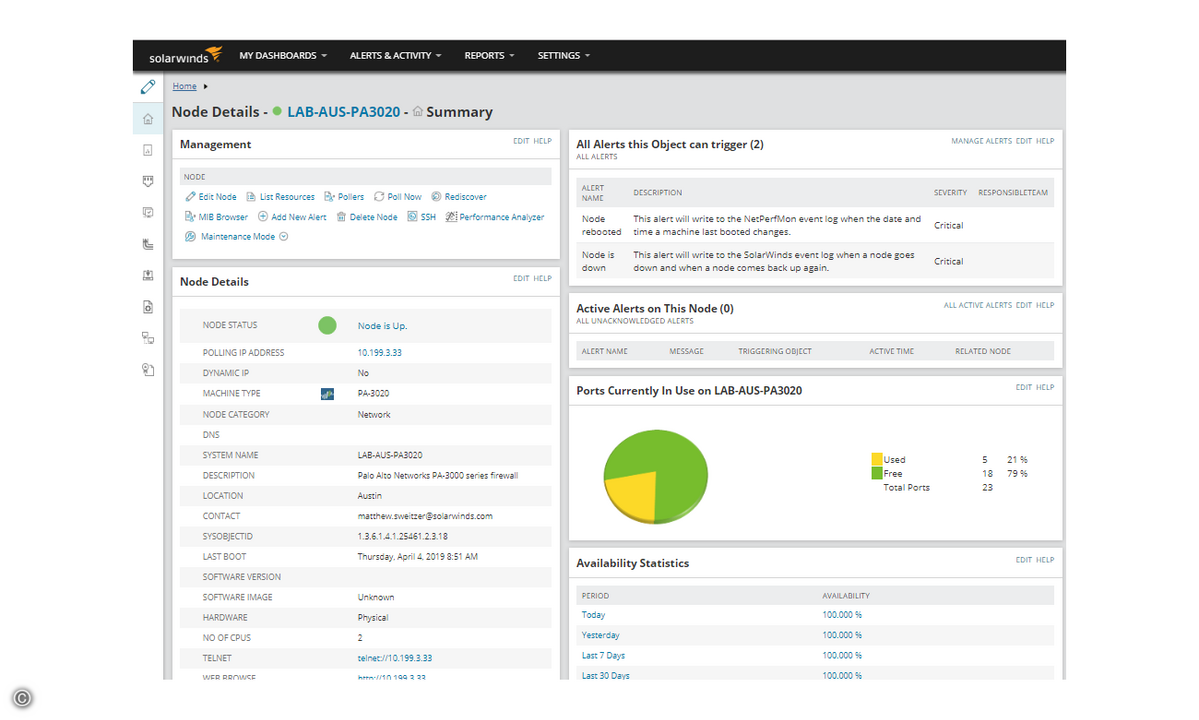The image size is (1199, 720).
Task: Click the pencil edit icon in sidebar
Action: click(x=148, y=87)
